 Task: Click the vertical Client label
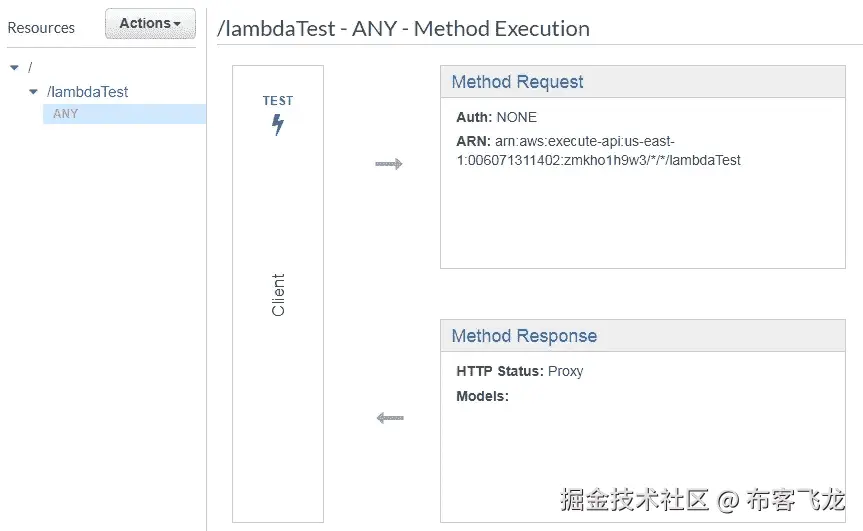(278, 295)
